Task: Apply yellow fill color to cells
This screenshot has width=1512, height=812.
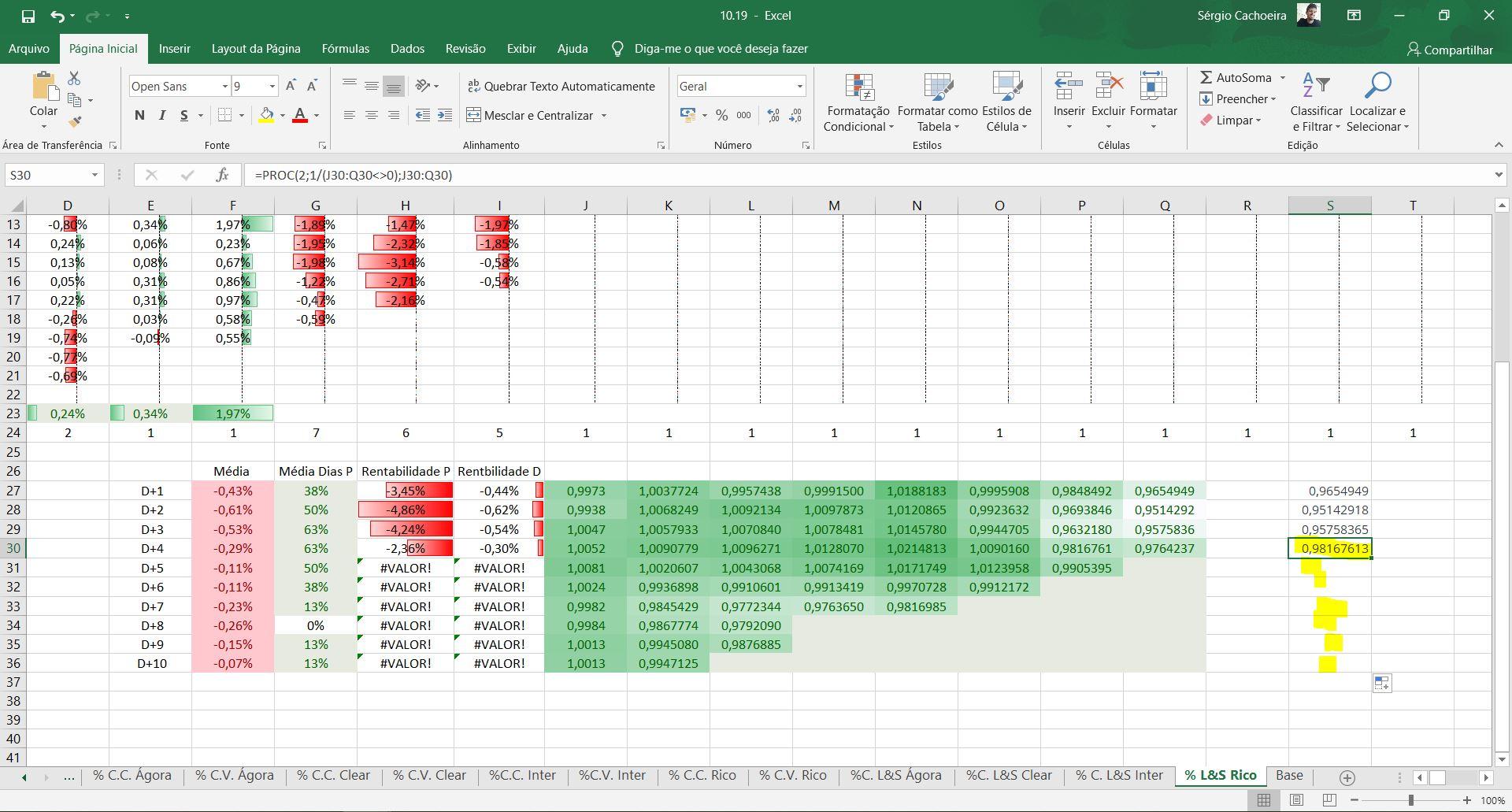Action: (266, 115)
